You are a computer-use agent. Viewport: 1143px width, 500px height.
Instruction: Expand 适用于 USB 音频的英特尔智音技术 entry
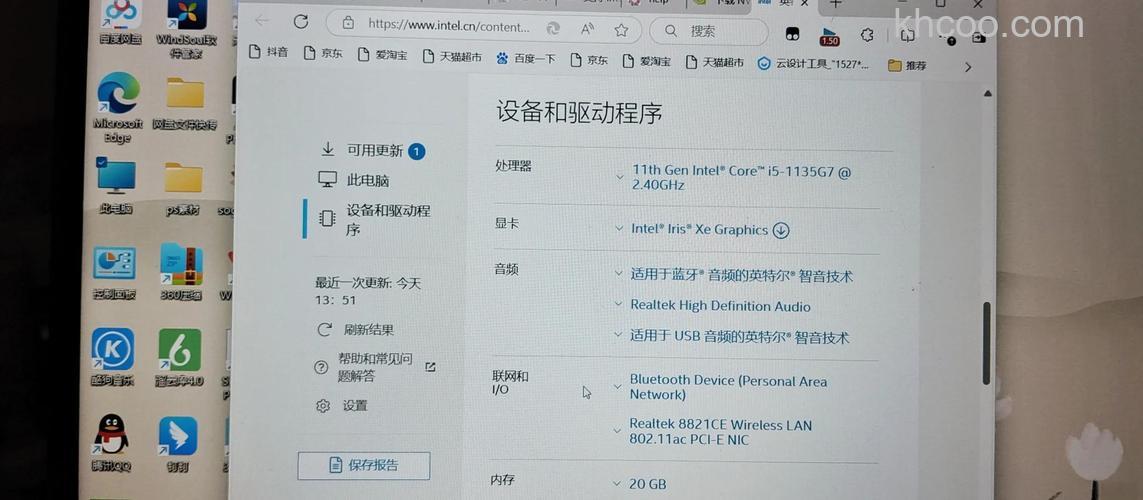point(618,335)
